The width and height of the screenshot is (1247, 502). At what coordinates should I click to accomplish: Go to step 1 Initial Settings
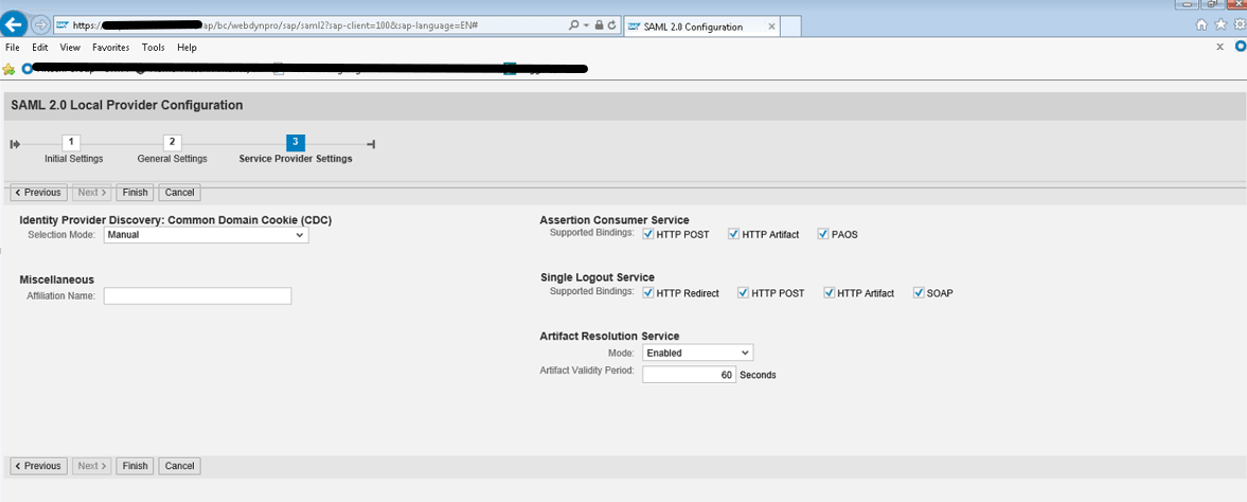click(72, 143)
